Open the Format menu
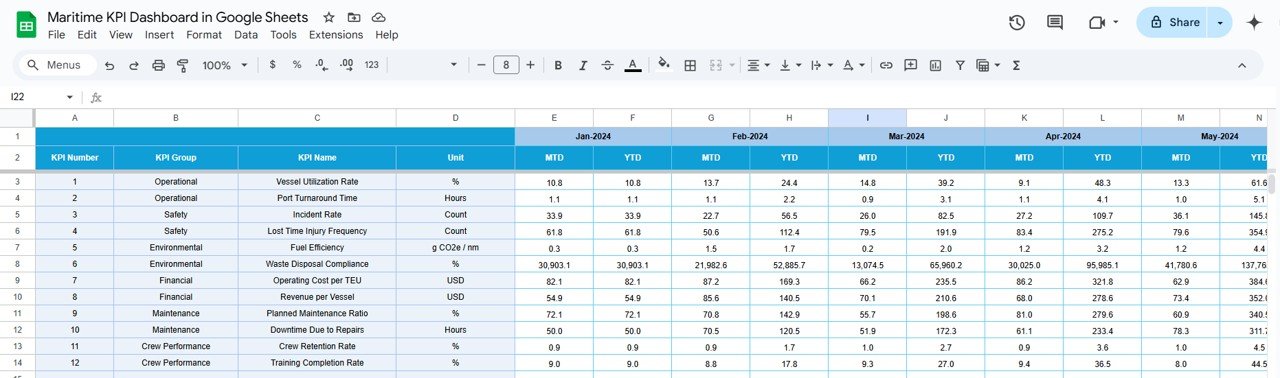 (204, 34)
